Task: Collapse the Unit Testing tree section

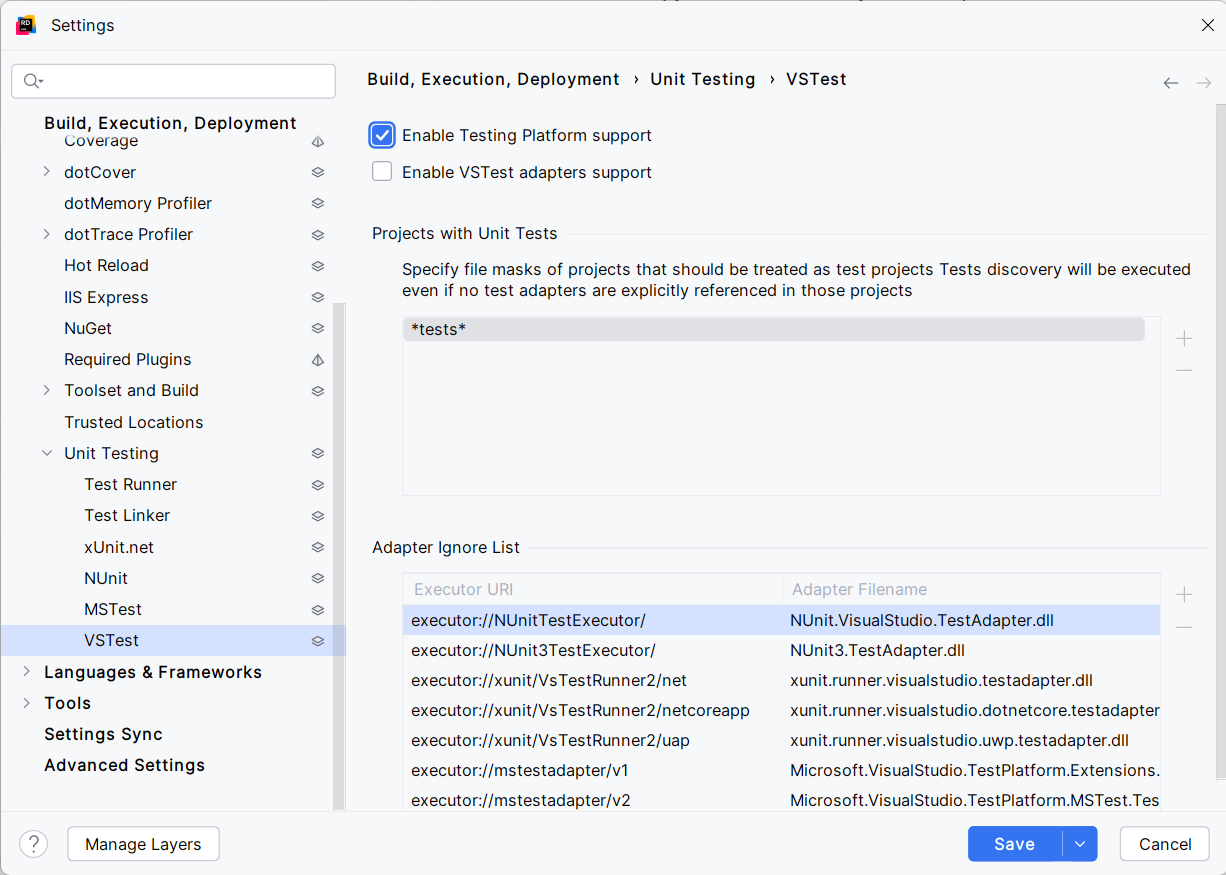Action: tap(46, 453)
